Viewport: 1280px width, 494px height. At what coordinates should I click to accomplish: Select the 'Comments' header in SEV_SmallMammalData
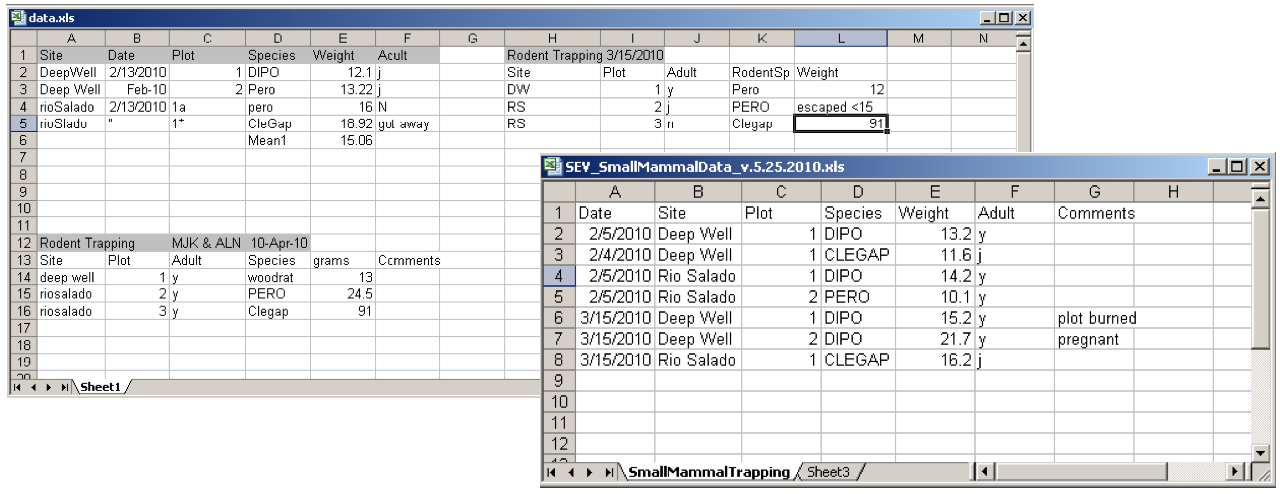[x=1094, y=213]
